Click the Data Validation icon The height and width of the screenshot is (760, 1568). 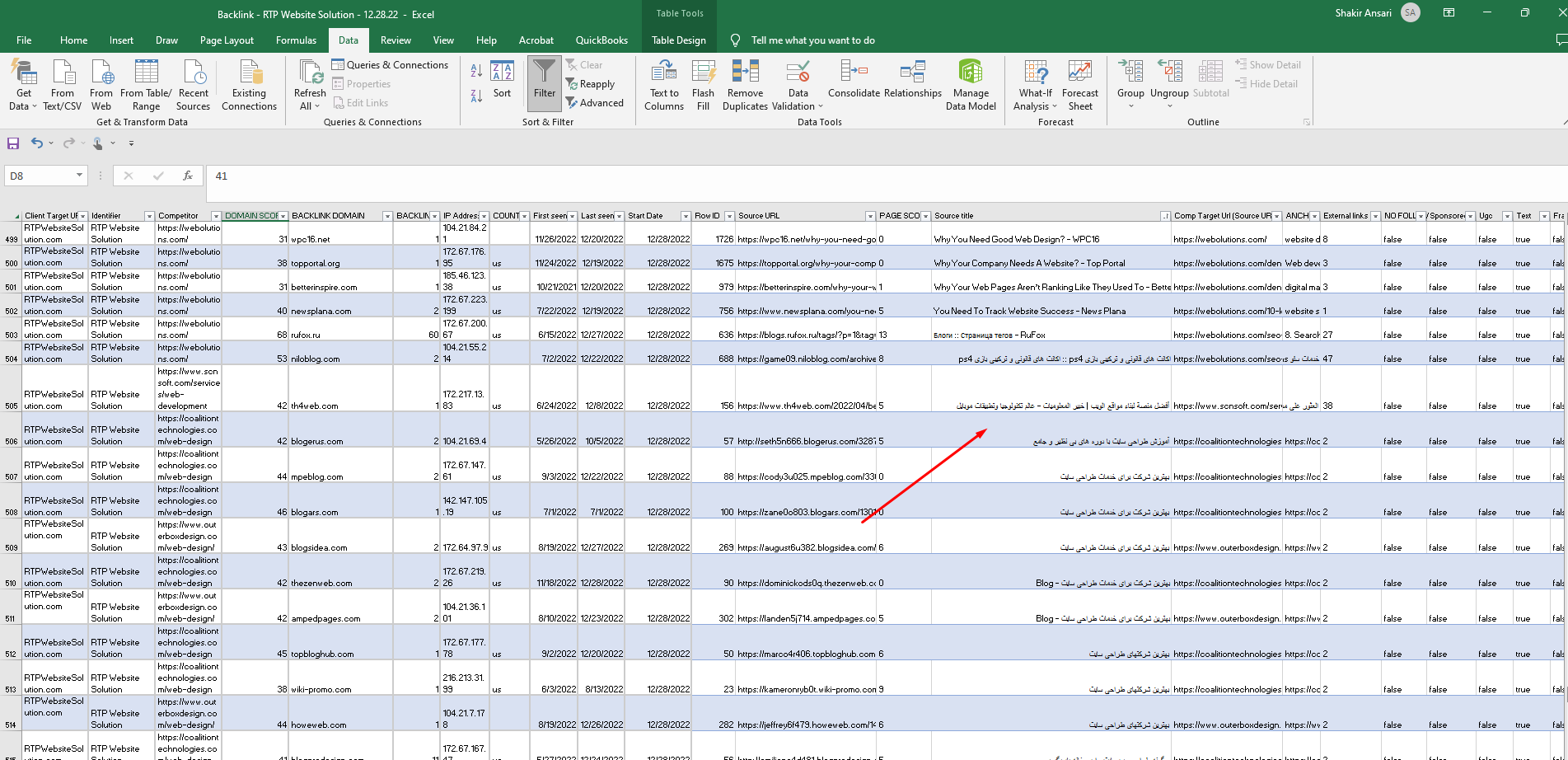click(798, 73)
